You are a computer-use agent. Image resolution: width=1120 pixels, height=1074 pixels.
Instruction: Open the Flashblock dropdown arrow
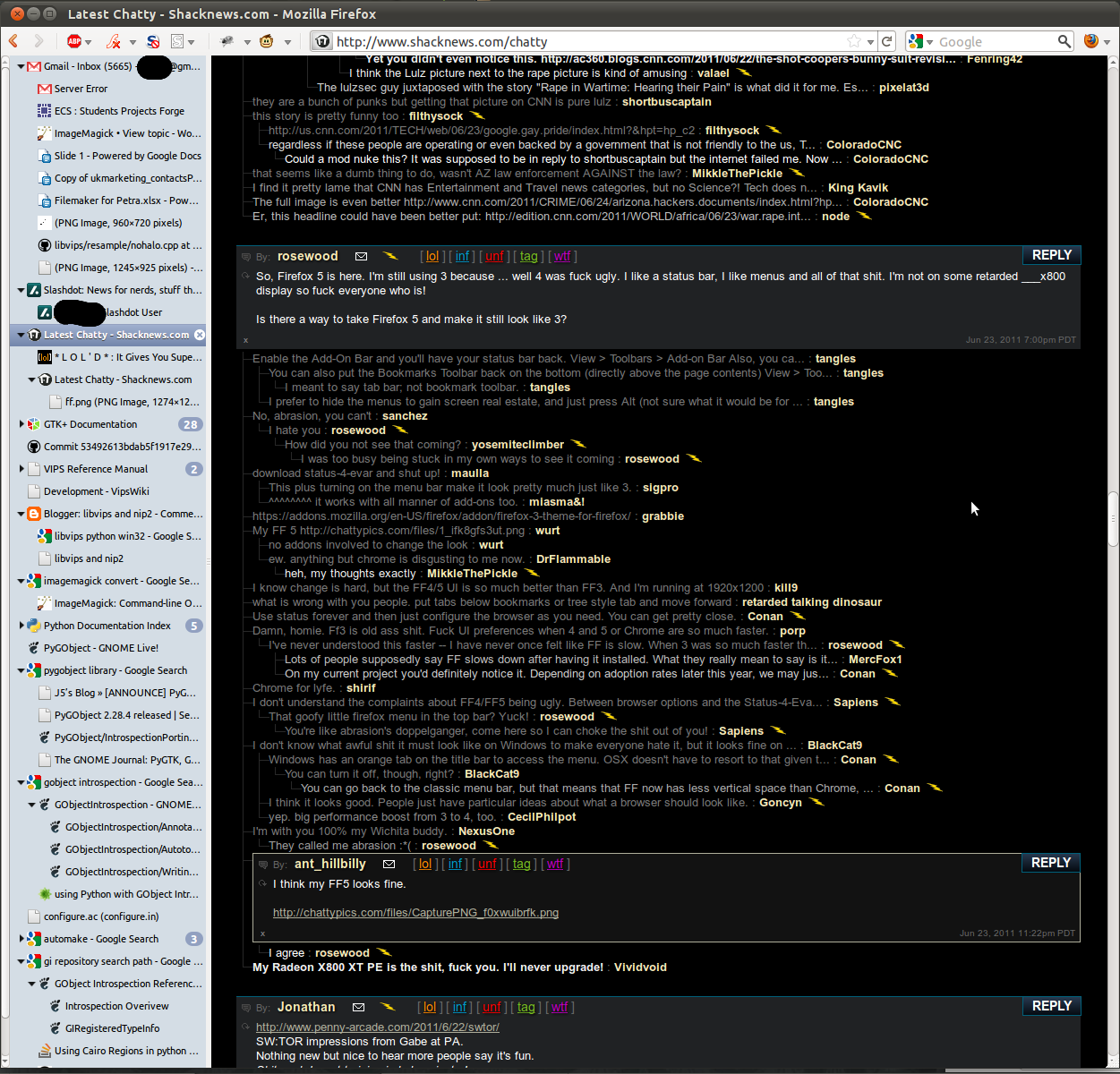[133, 42]
